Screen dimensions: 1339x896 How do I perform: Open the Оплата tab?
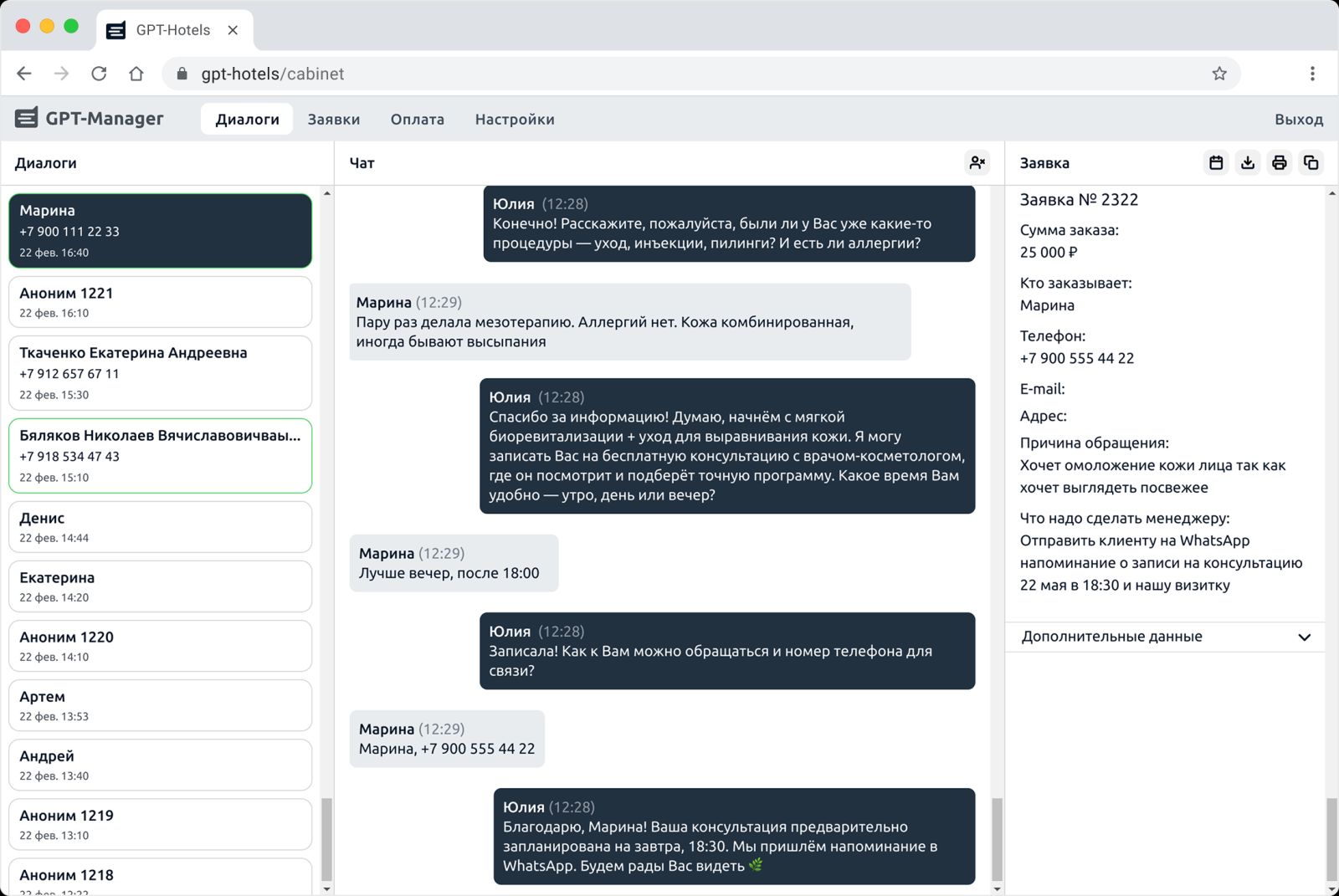[417, 120]
